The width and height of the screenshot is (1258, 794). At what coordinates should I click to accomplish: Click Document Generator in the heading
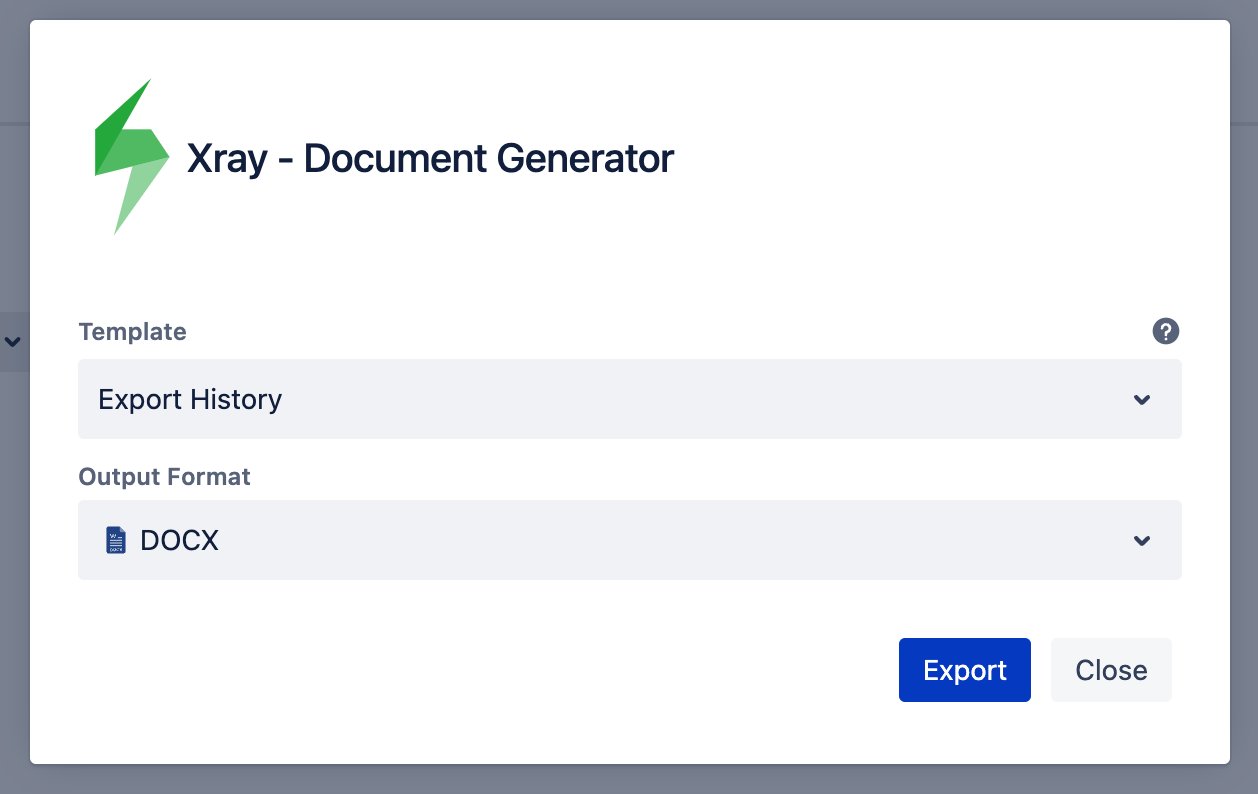(489, 159)
